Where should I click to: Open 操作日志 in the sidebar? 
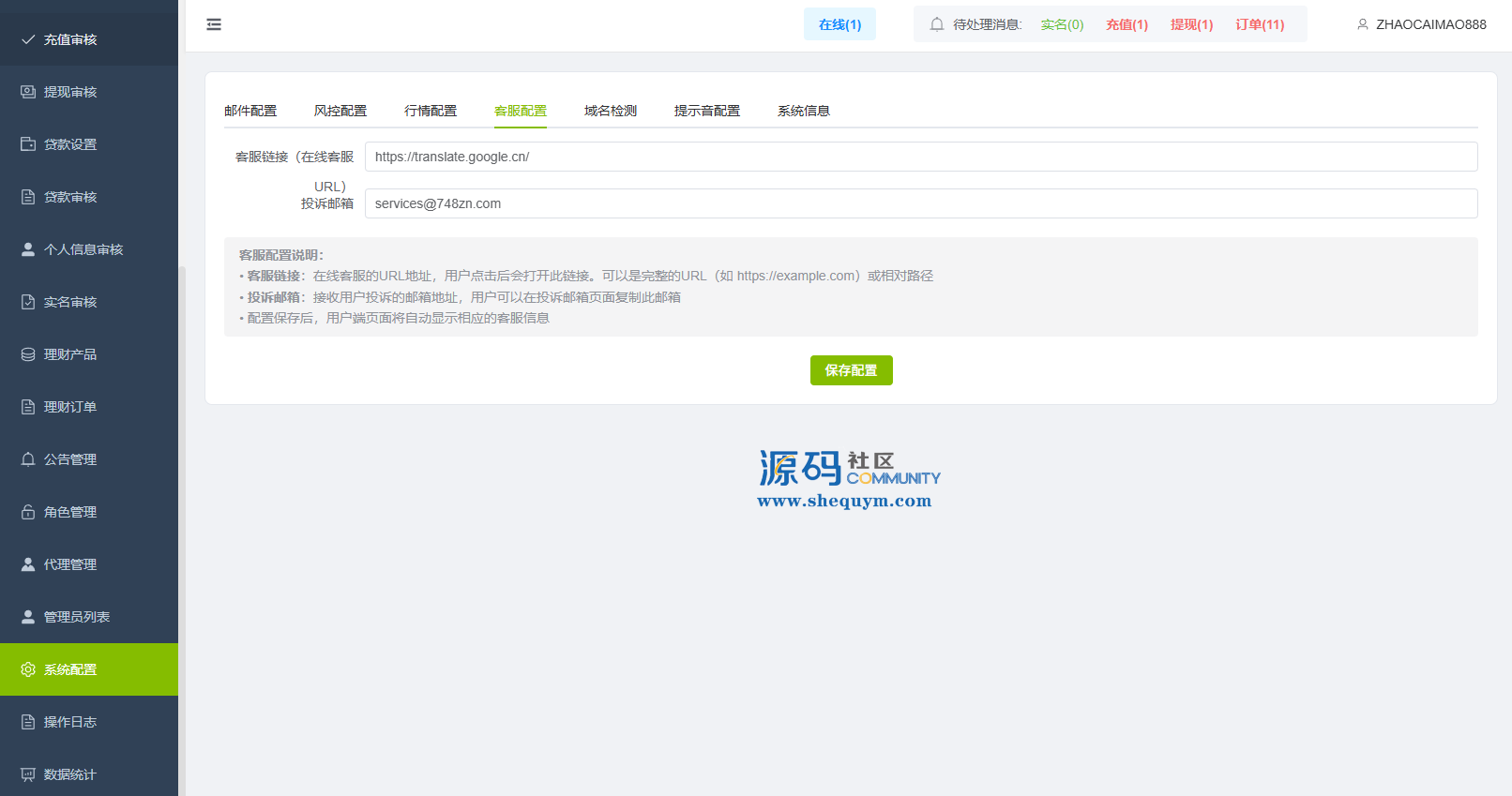tap(70, 722)
